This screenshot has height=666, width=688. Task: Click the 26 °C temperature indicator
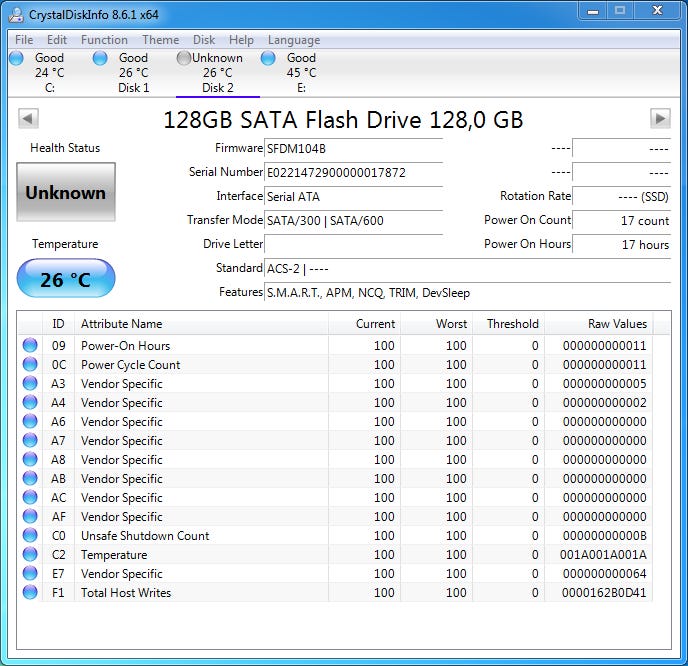tap(66, 279)
